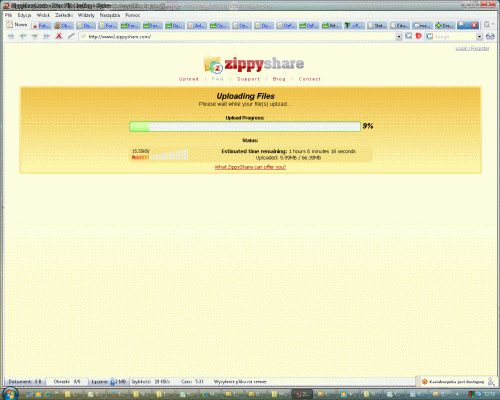This screenshot has height=400, width=500.
Task: Open the Pomoc menu
Action: [x=133, y=15]
